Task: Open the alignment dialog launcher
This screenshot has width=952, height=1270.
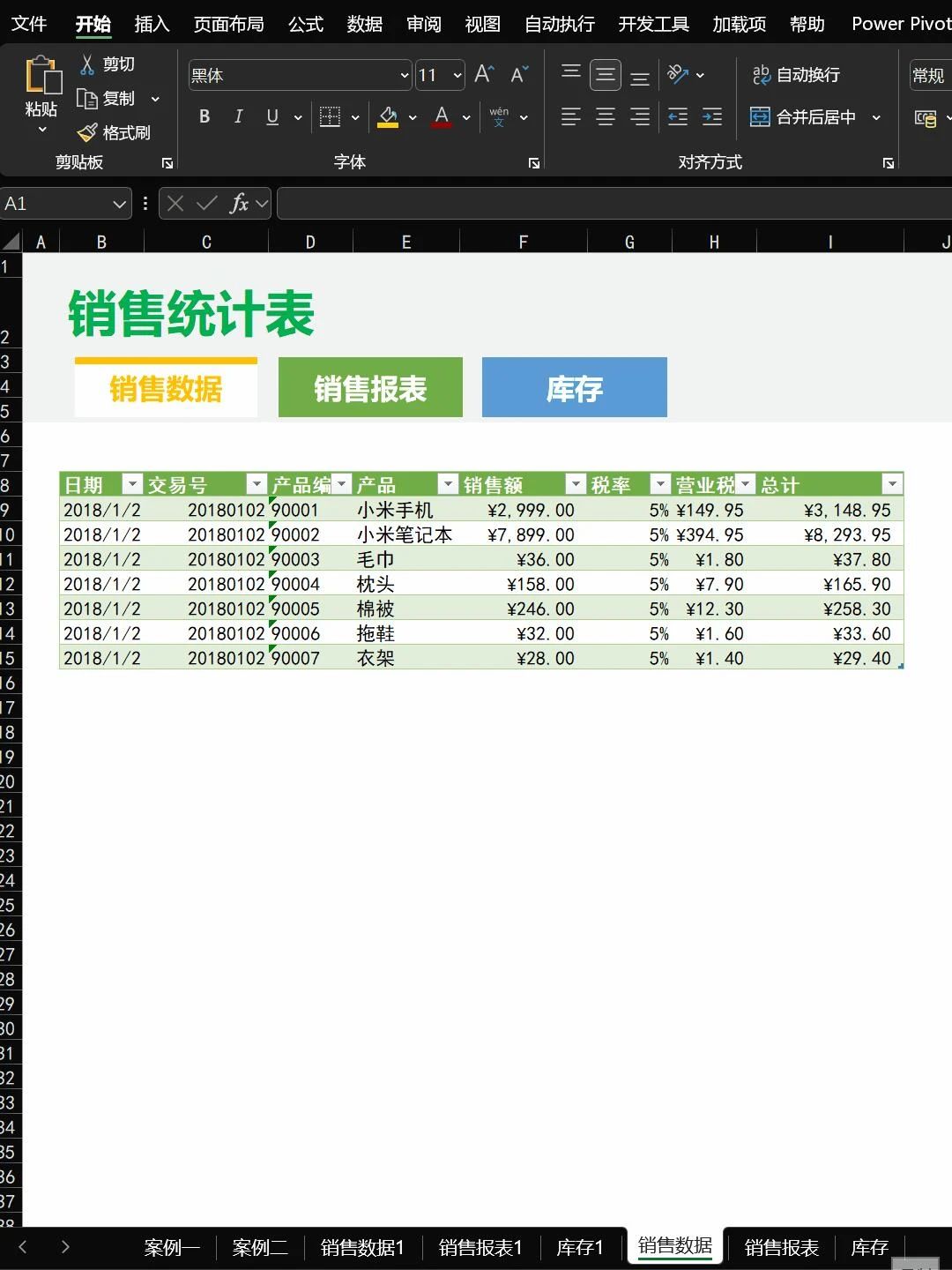Action: [x=889, y=163]
